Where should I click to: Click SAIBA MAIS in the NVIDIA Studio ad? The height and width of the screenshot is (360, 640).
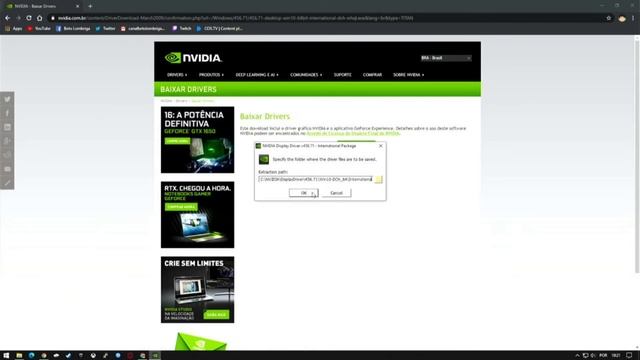(216, 315)
